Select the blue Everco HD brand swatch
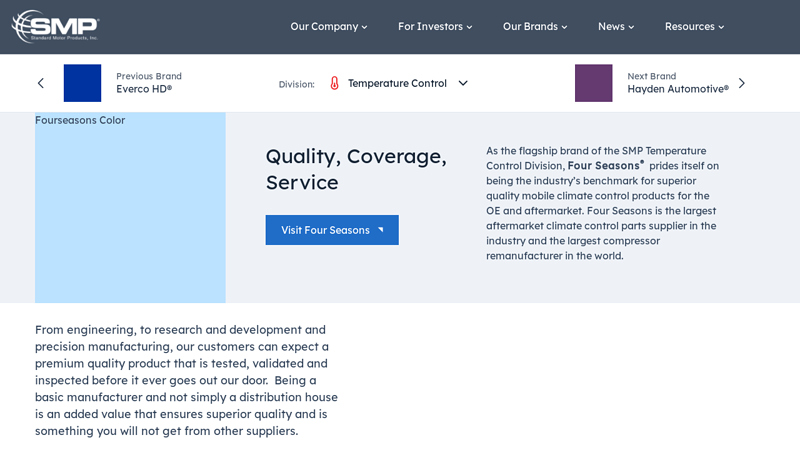The image size is (800, 450). click(x=82, y=83)
